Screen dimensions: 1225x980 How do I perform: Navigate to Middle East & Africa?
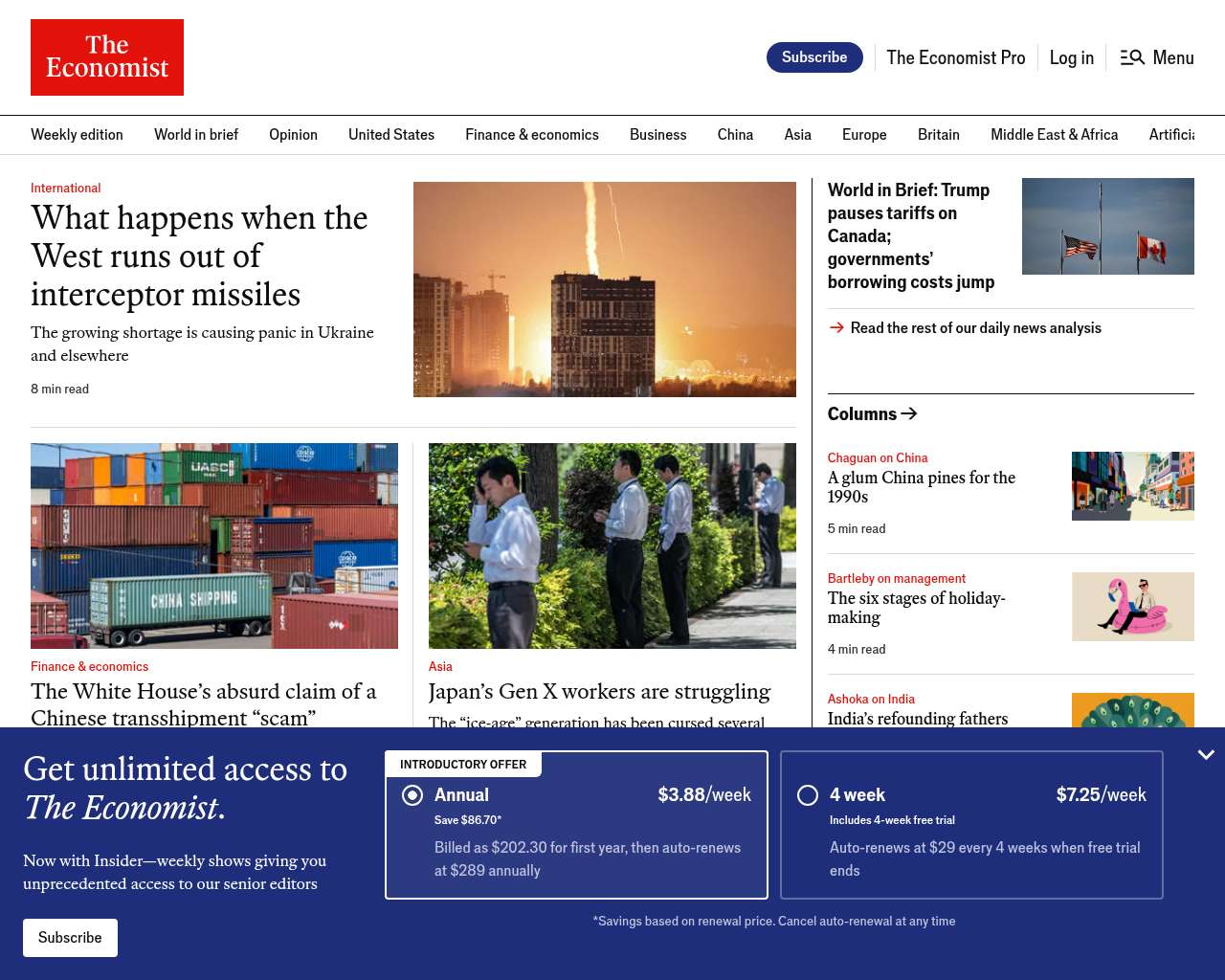tap(1055, 135)
